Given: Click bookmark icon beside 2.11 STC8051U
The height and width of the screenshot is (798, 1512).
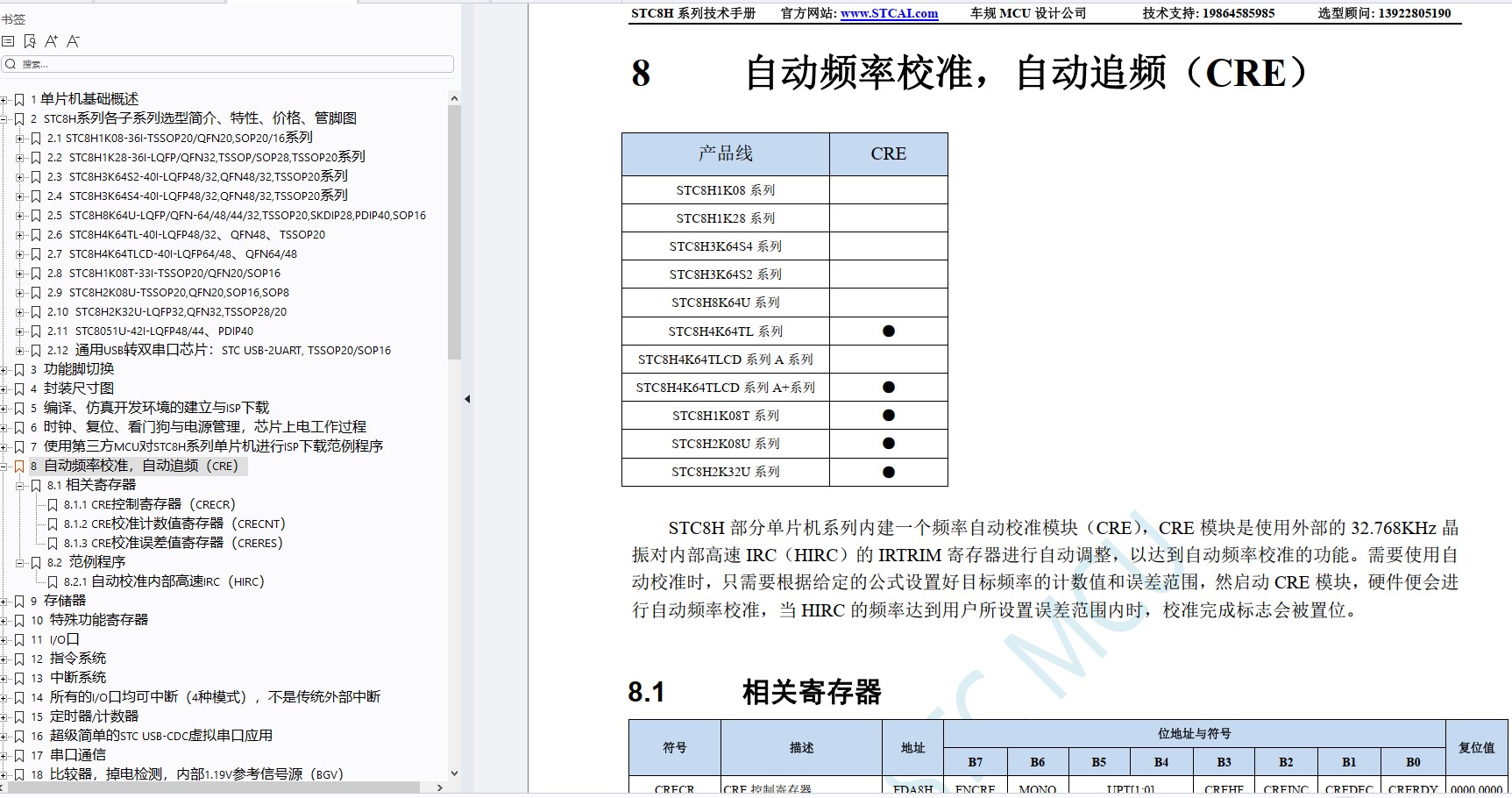Looking at the screenshot, I should pyautogui.click(x=36, y=331).
